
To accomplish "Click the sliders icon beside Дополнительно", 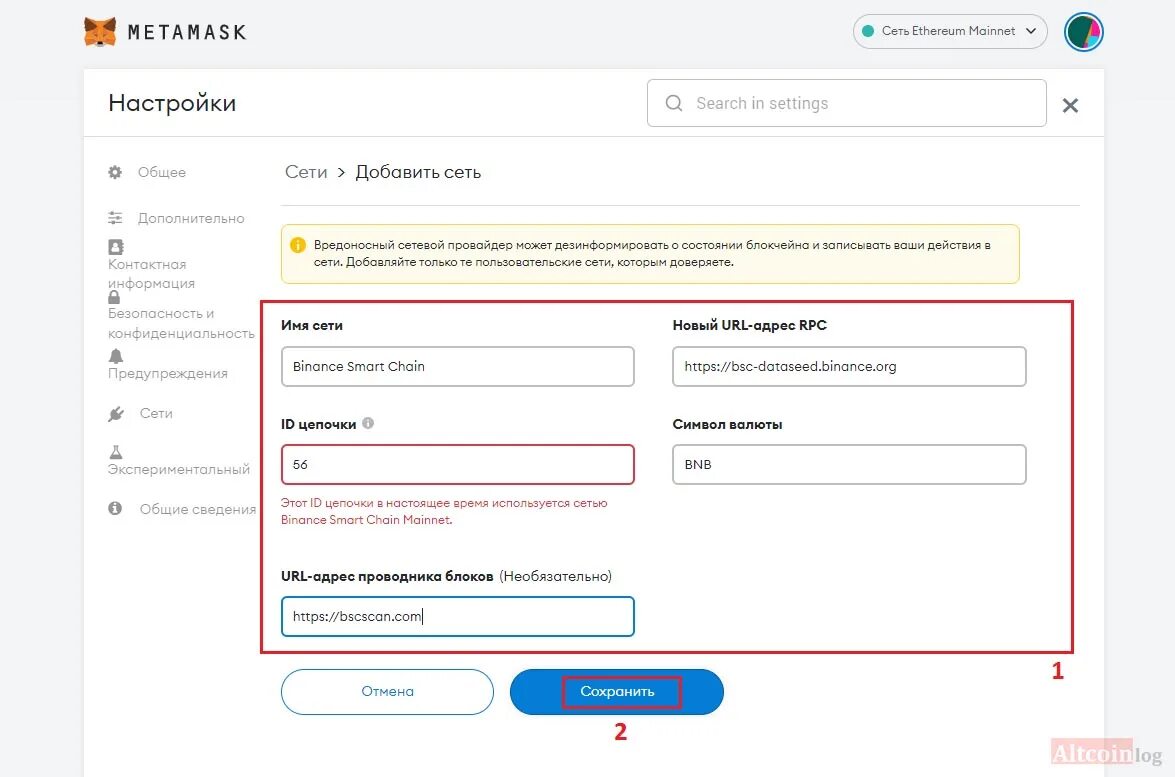I will click(115, 218).
